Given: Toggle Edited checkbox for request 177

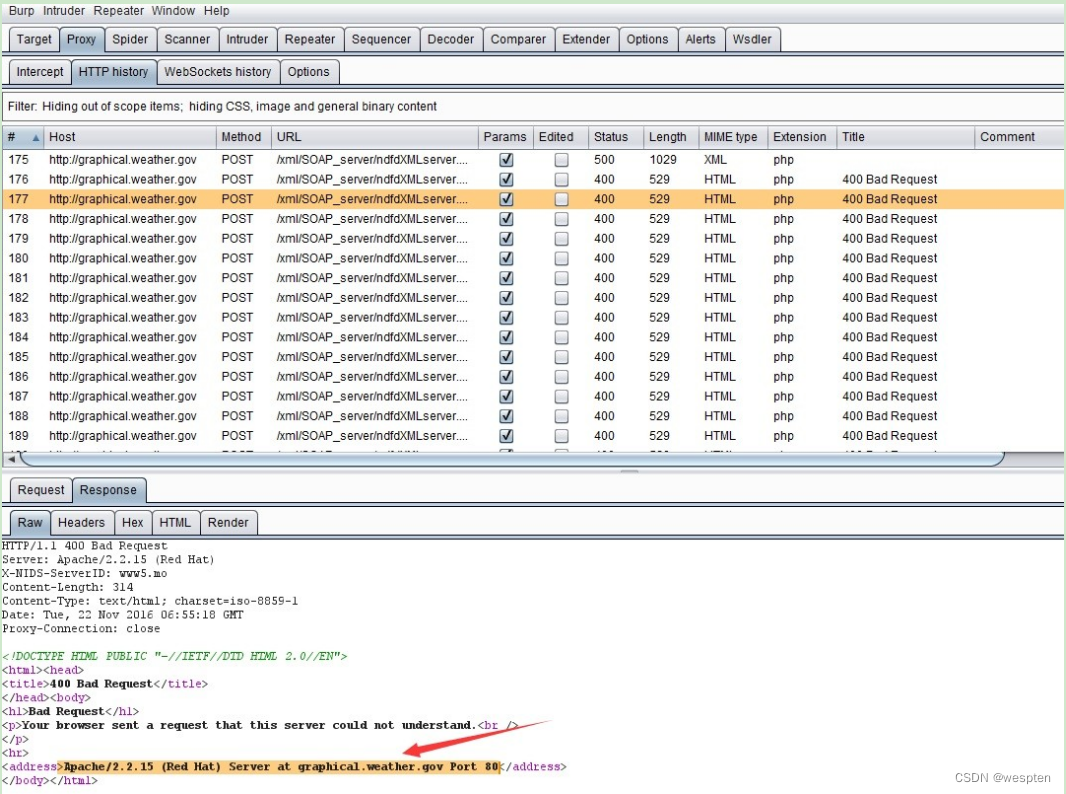Looking at the screenshot, I should [x=561, y=199].
